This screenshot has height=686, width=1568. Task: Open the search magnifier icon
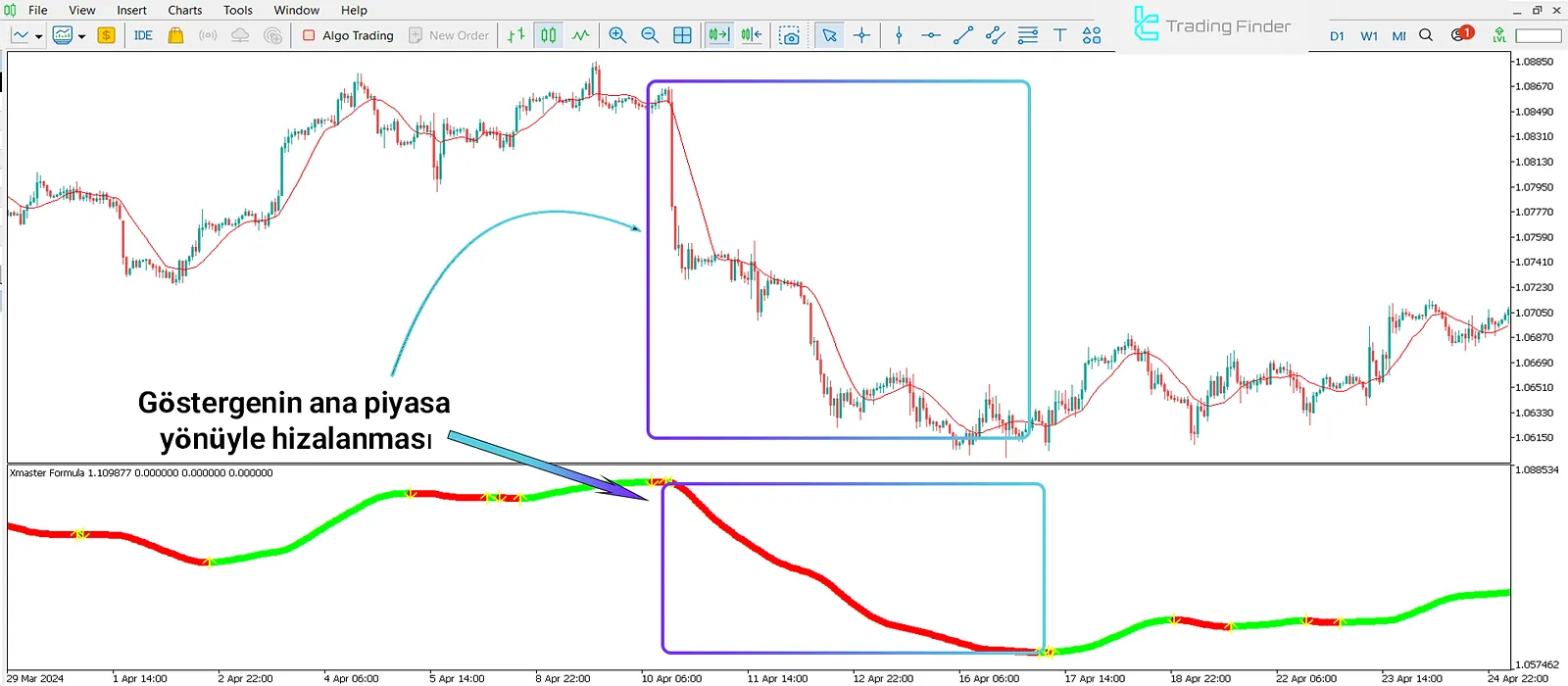[x=1426, y=35]
